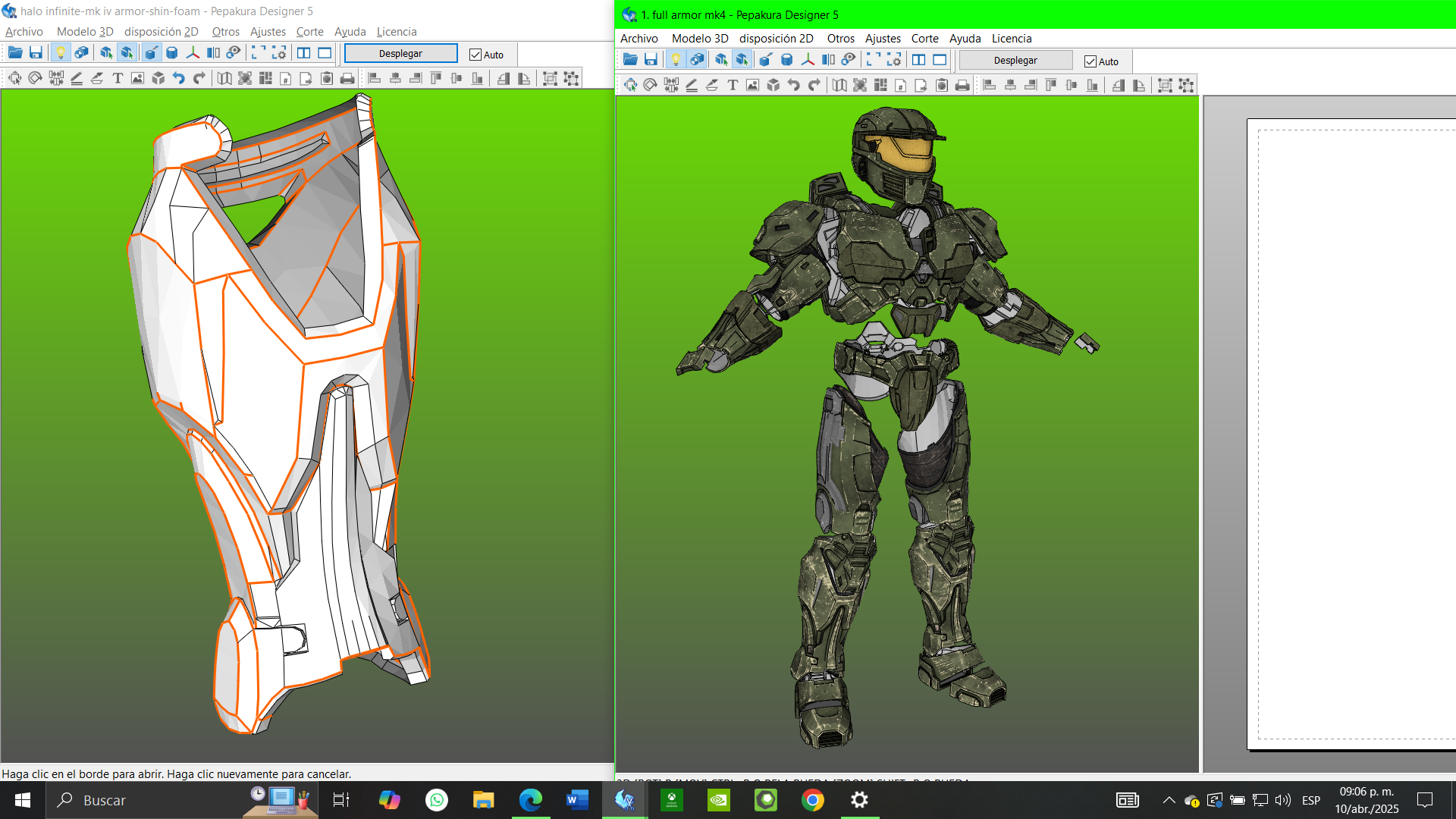
Task: Click redo arrow in halo infinite window
Action: [x=199, y=78]
